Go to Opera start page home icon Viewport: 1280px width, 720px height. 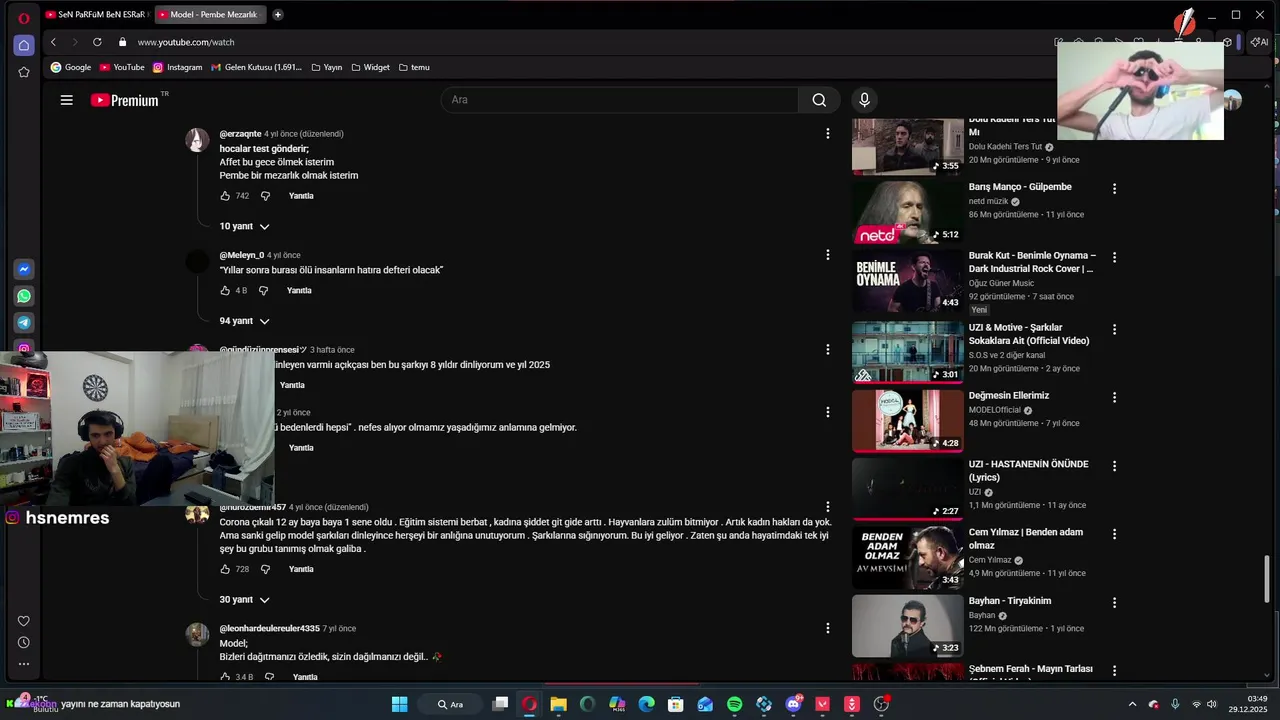coord(24,45)
